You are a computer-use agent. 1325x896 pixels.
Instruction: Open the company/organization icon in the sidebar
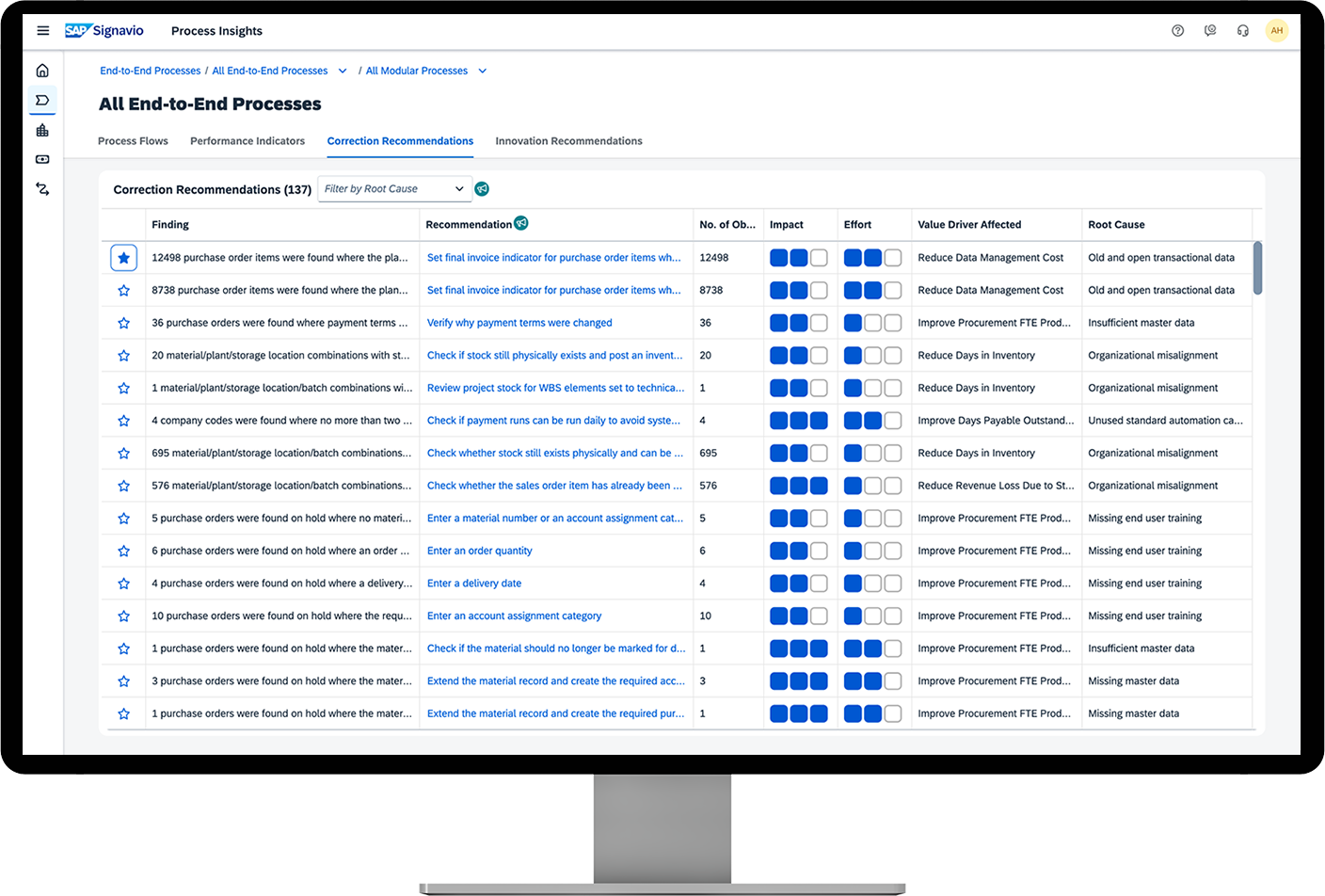click(x=42, y=129)
